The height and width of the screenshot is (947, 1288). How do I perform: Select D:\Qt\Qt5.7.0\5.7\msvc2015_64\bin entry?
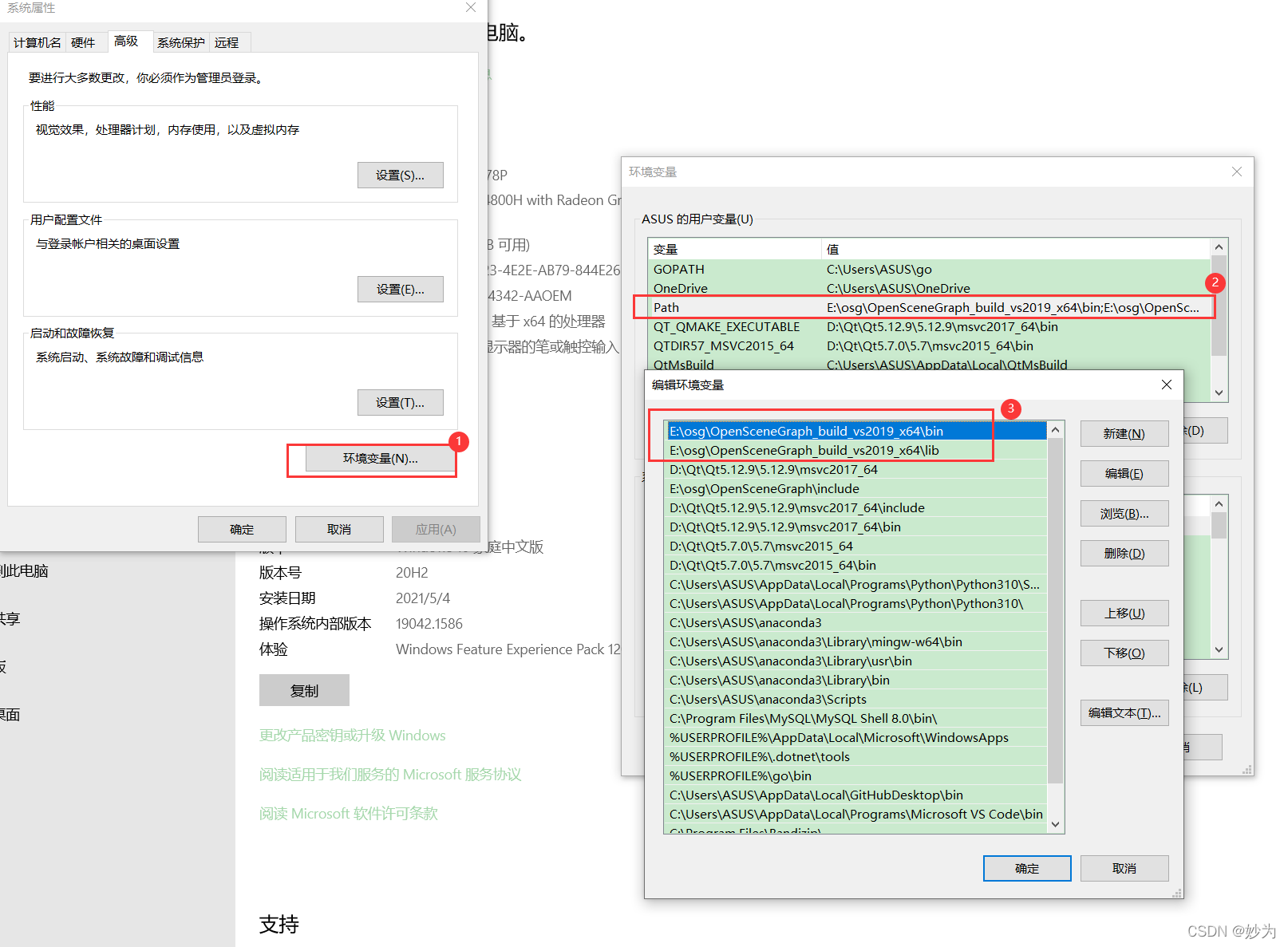pos(856,566)
